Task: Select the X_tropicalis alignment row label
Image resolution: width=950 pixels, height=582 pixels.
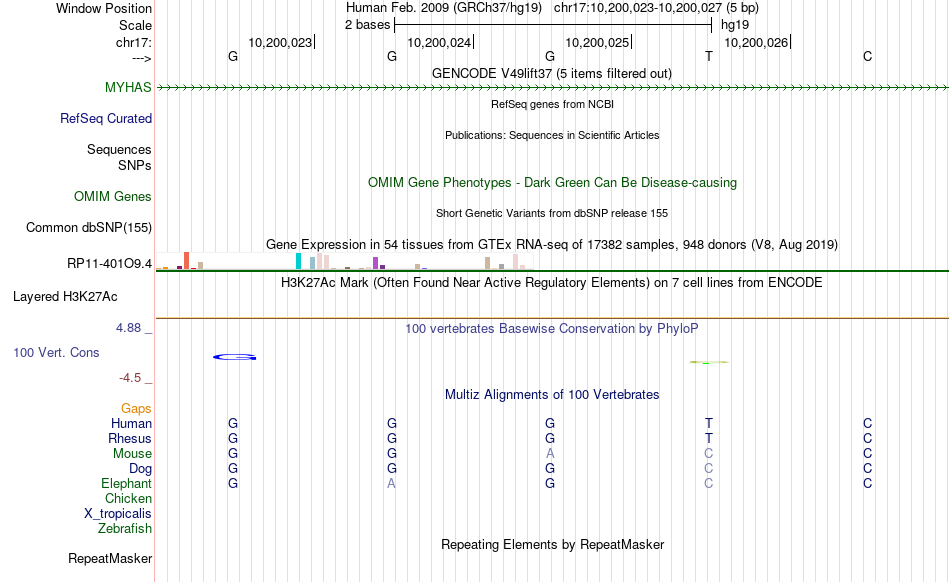Action: coord(118,514)
